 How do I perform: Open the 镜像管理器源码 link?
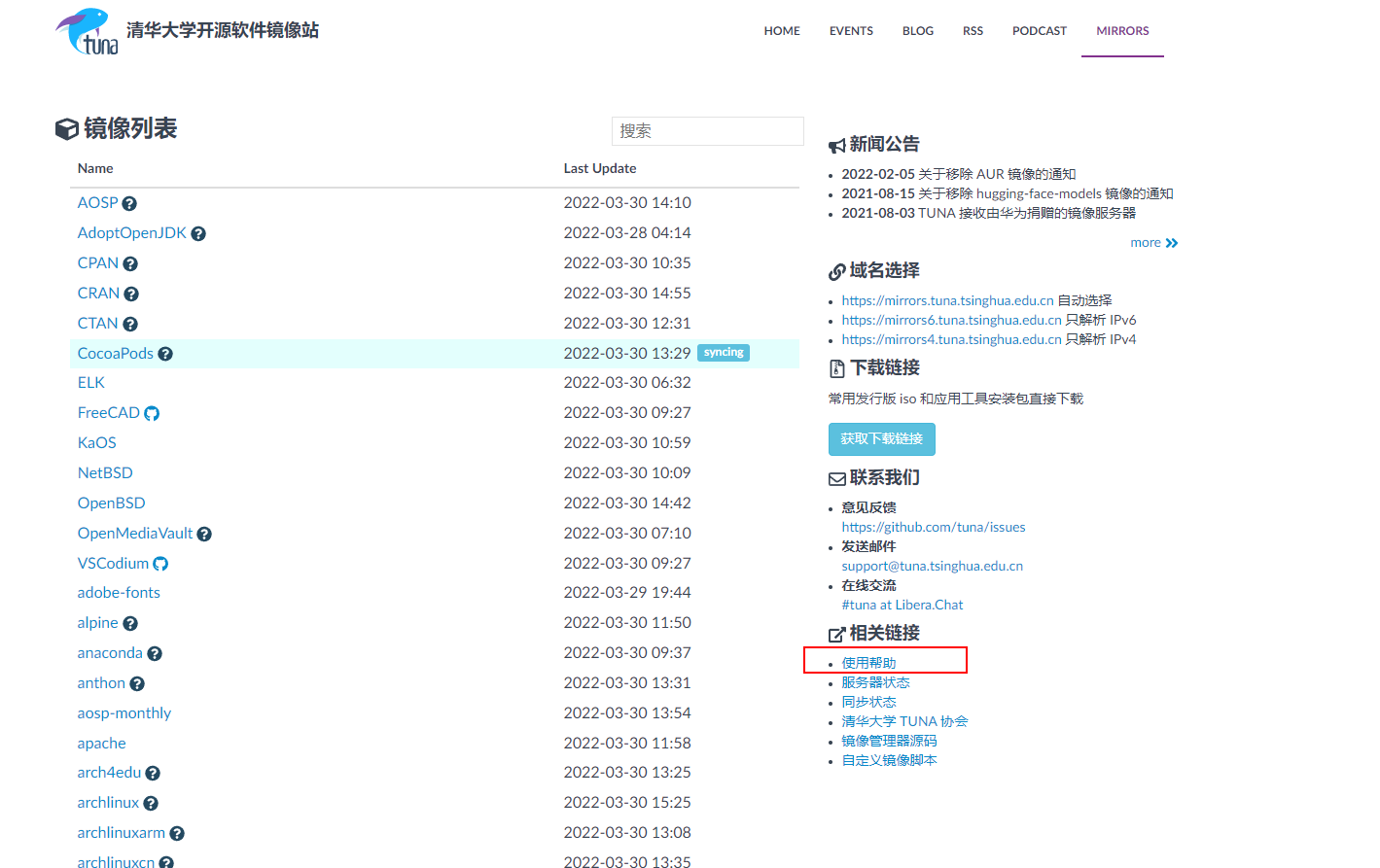pyautogui.click(x=889, y=741)
